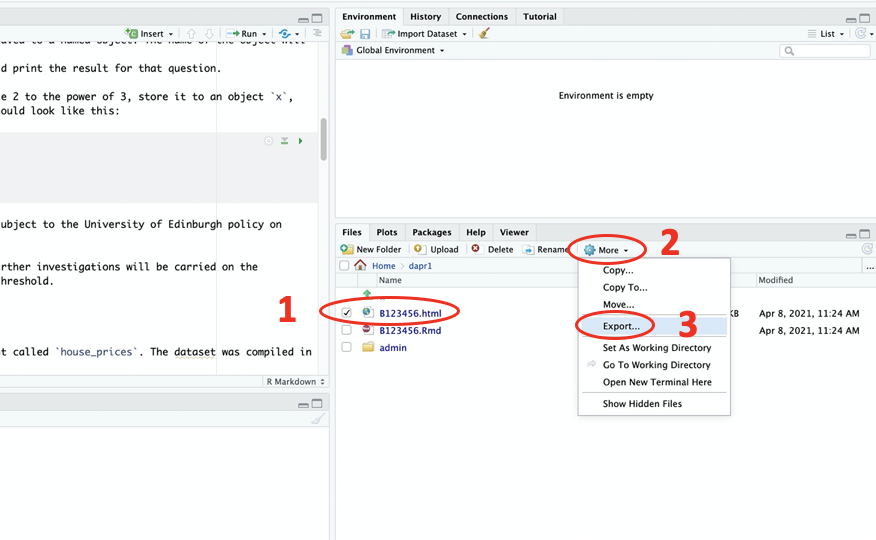Viewport: 876px width, 540px height.
Task: Choose Export... from the More menu
Action: 621,326
